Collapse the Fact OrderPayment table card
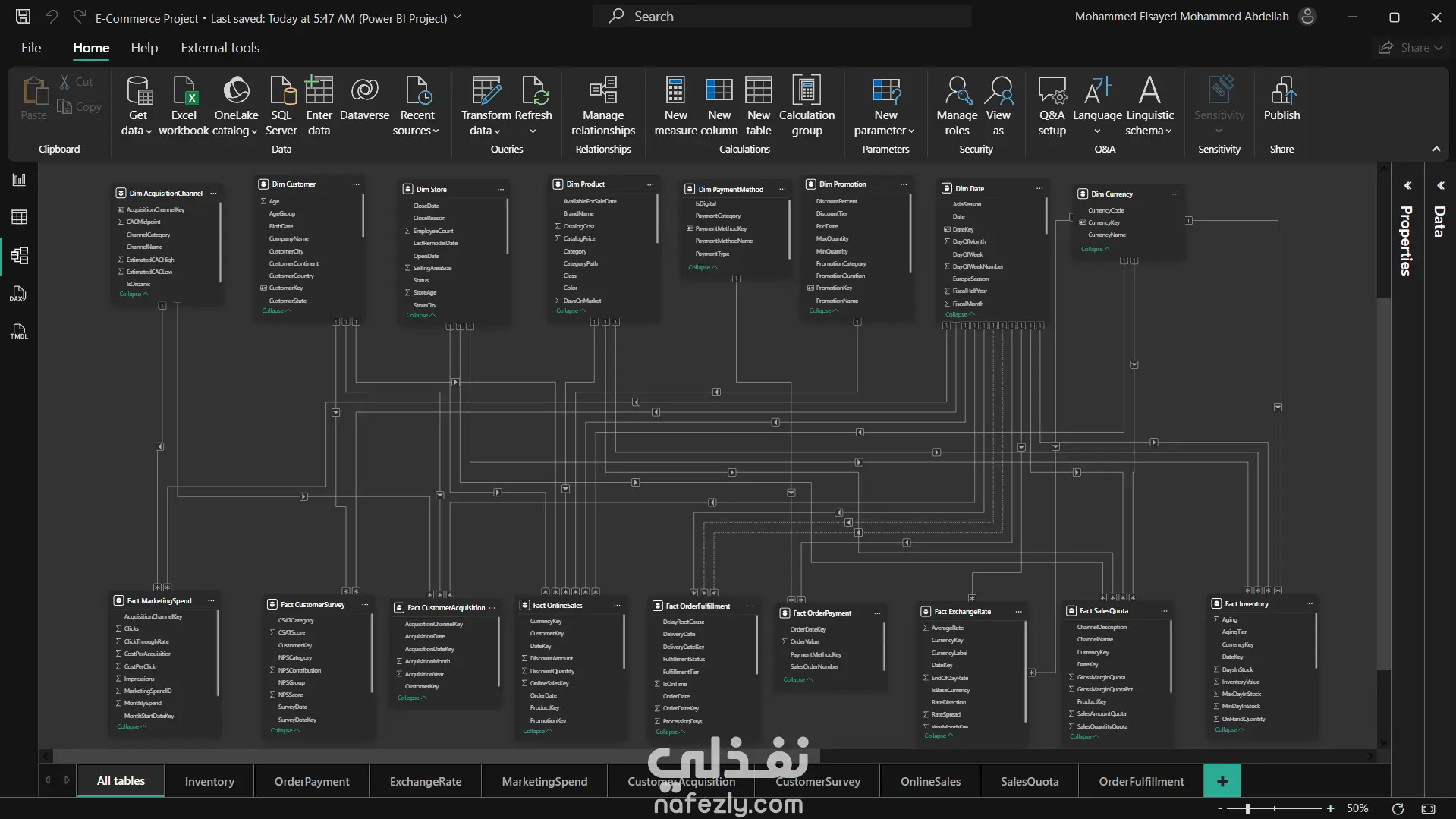 pyautogui.click(x=797, y=679)
